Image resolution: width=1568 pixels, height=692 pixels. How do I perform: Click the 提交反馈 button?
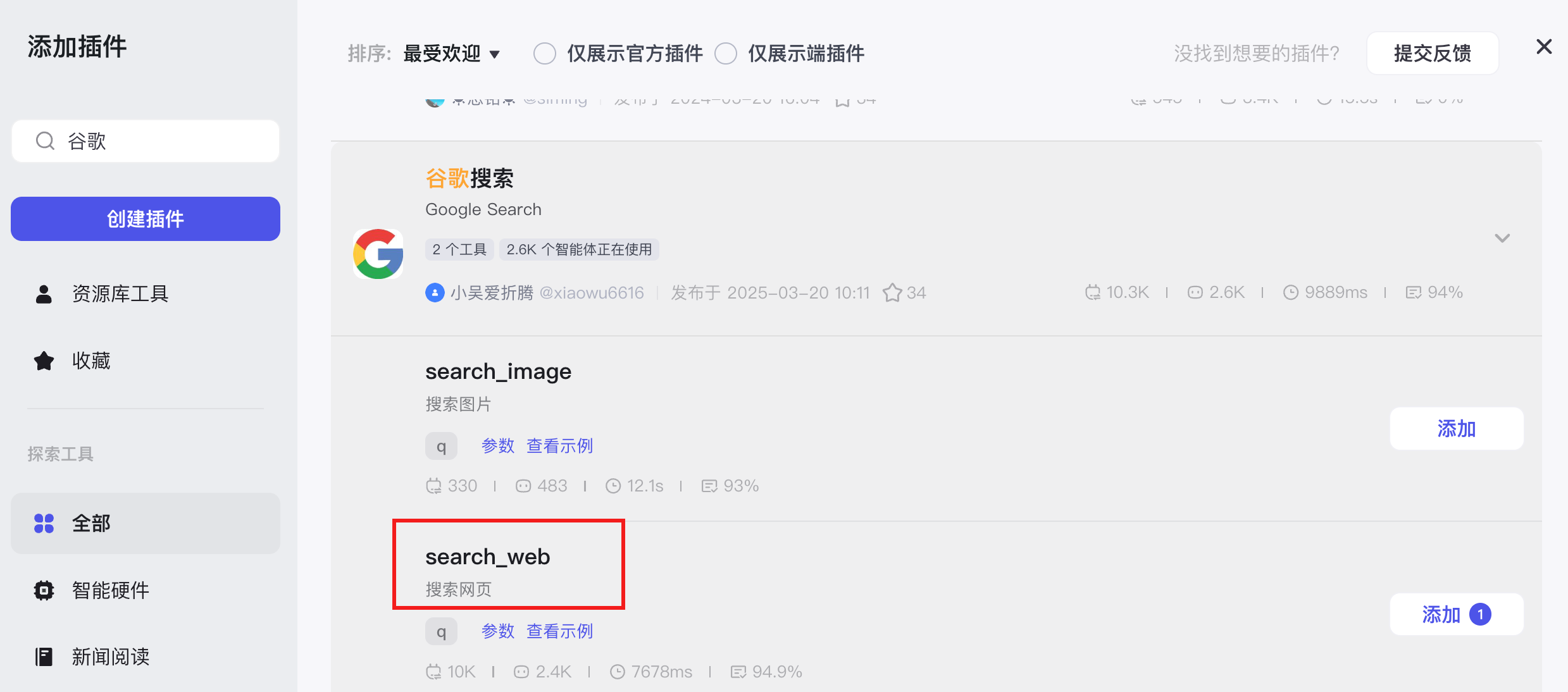pyautogui.click(x=1432, y=54)
